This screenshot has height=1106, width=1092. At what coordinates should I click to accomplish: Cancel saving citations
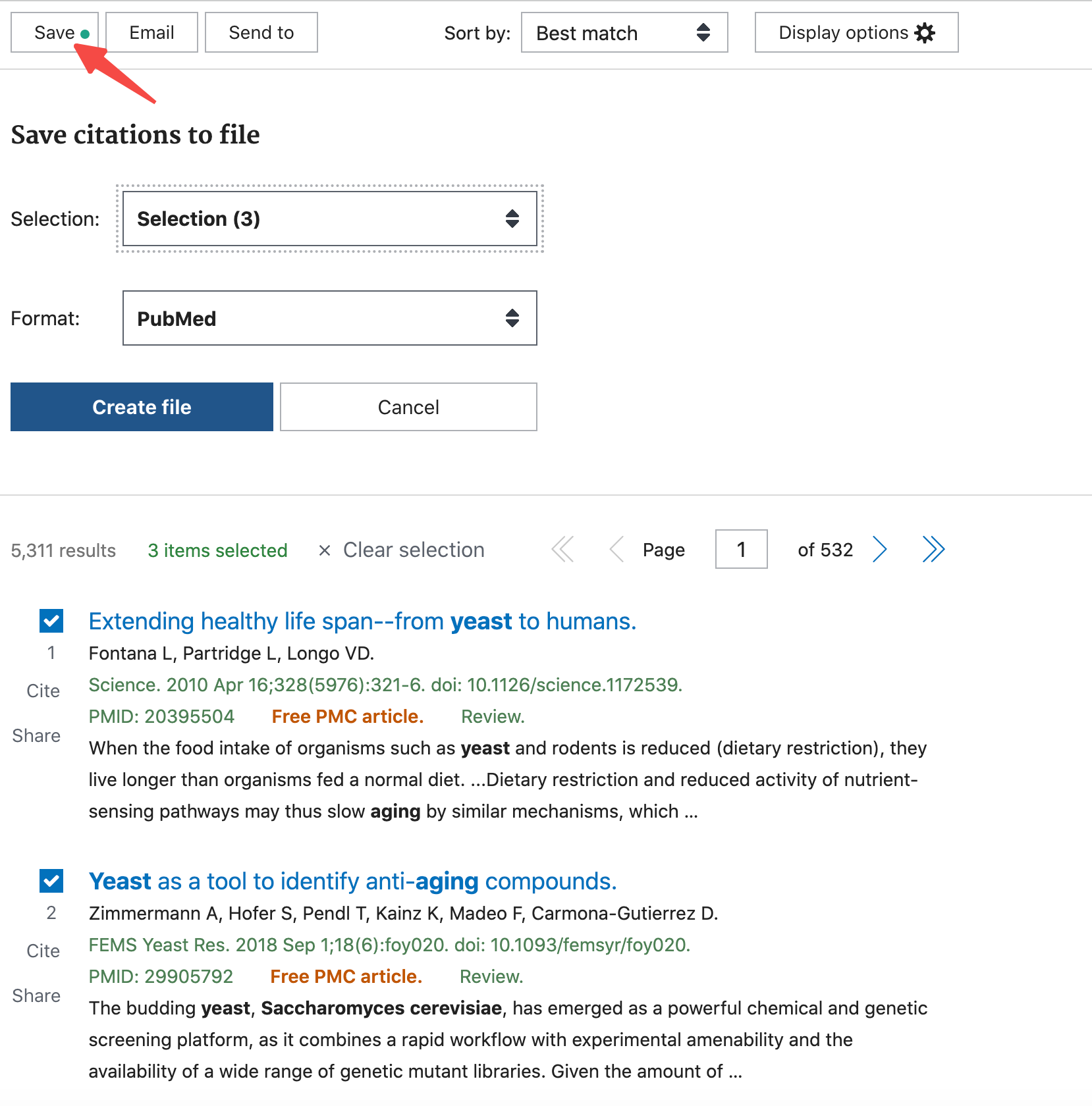408,407
